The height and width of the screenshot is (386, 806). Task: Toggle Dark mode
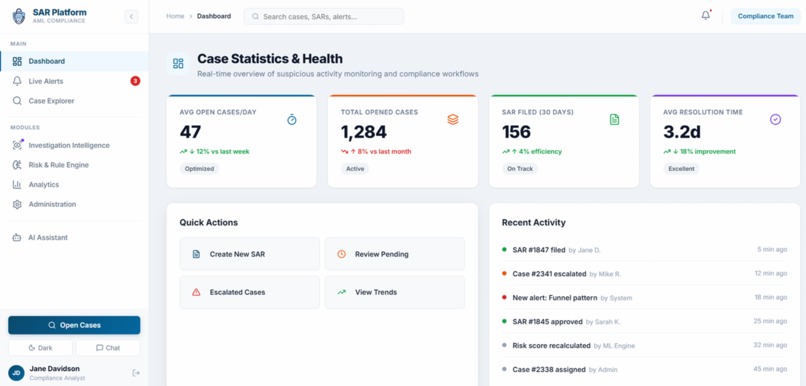(40, 348)
